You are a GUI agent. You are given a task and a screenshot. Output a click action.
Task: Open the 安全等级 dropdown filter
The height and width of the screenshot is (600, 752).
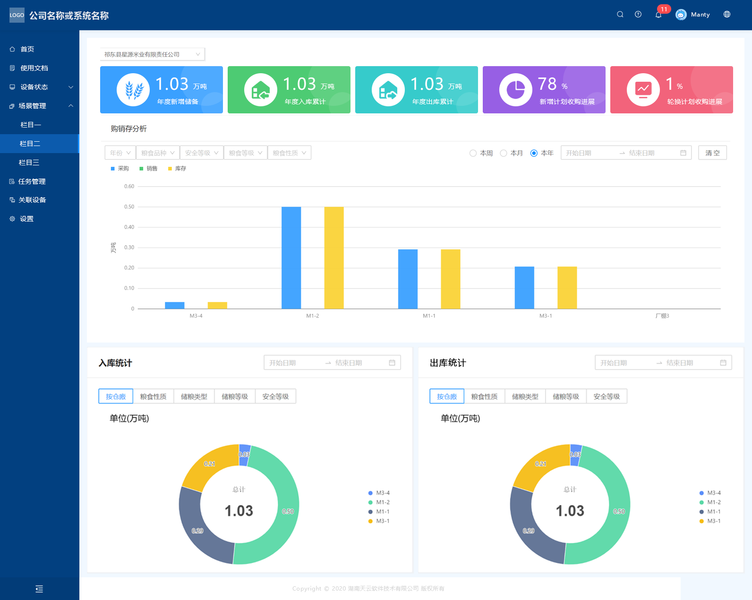click(x=201, y=153)
